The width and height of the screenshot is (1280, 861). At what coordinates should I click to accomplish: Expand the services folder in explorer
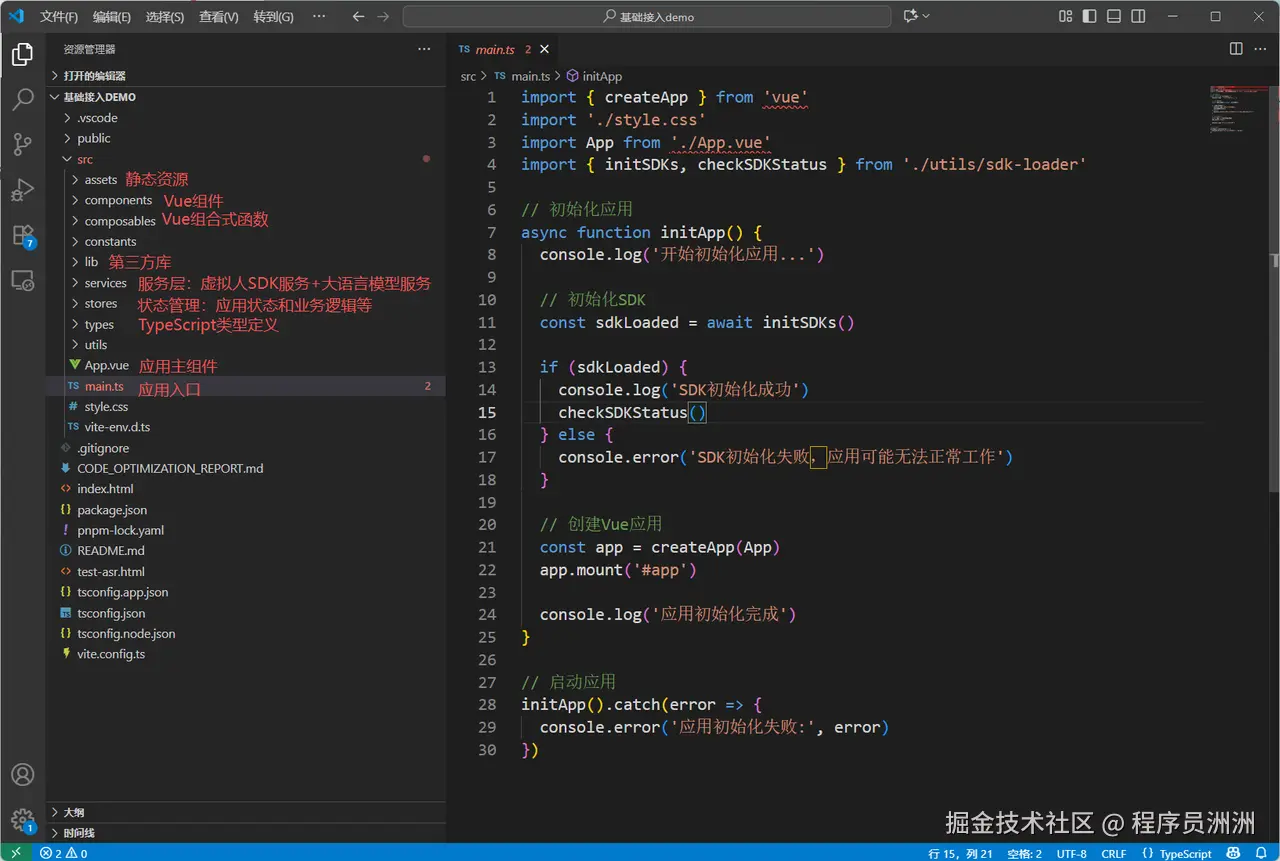pos(105,283)
